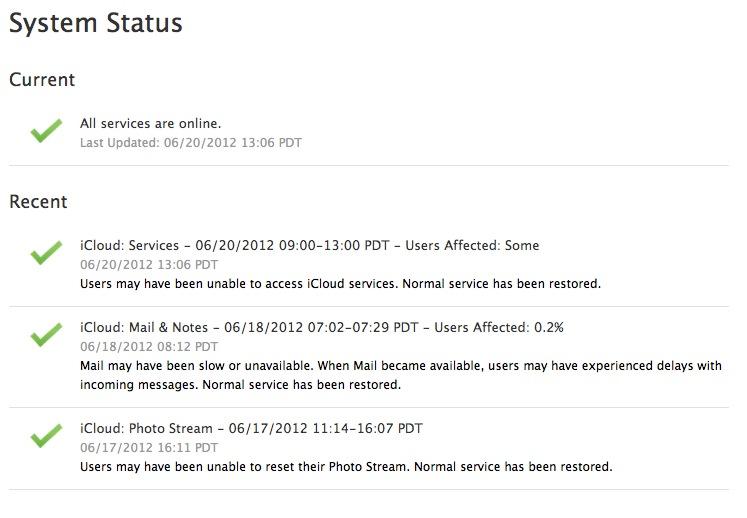Click the checkmark icon for Photo Stream entry
747x518 pixels.
click(46, 436)
